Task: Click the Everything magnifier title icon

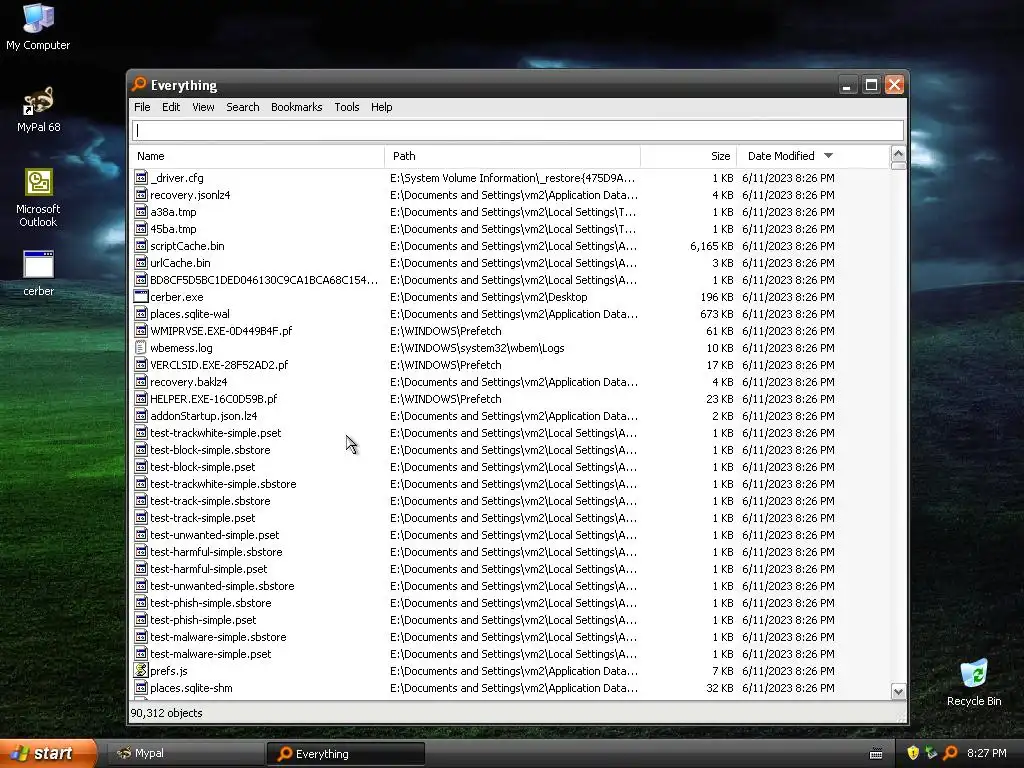Action: click(138, 84)
